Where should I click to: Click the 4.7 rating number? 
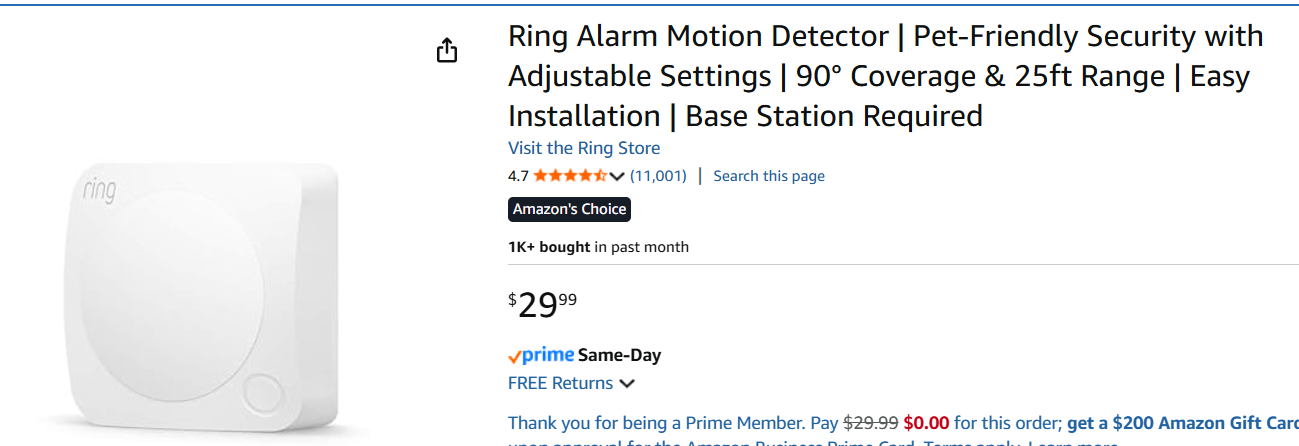[518, 176]
